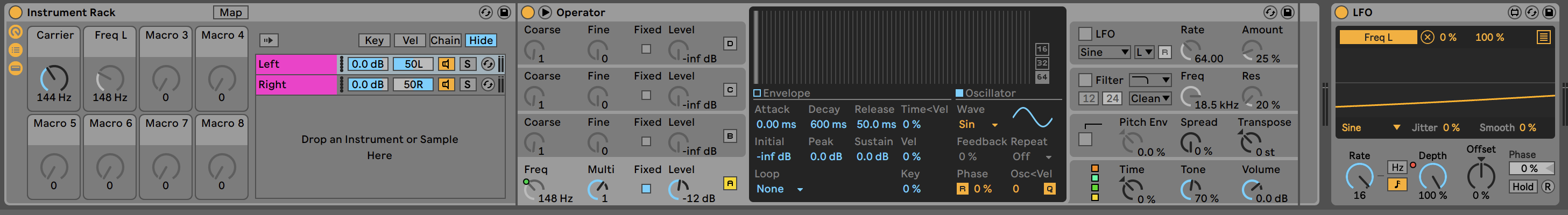Hot-swap the Left chain device
Screen dimensions: 1568x215
(x=488, y=64)
